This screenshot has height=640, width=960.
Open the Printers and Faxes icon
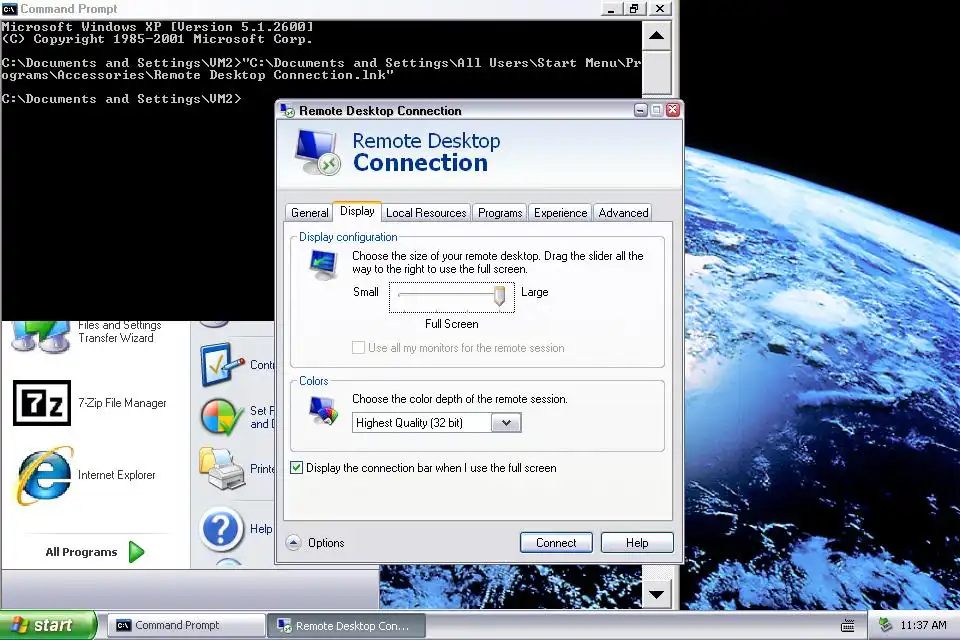pos(222,469)
